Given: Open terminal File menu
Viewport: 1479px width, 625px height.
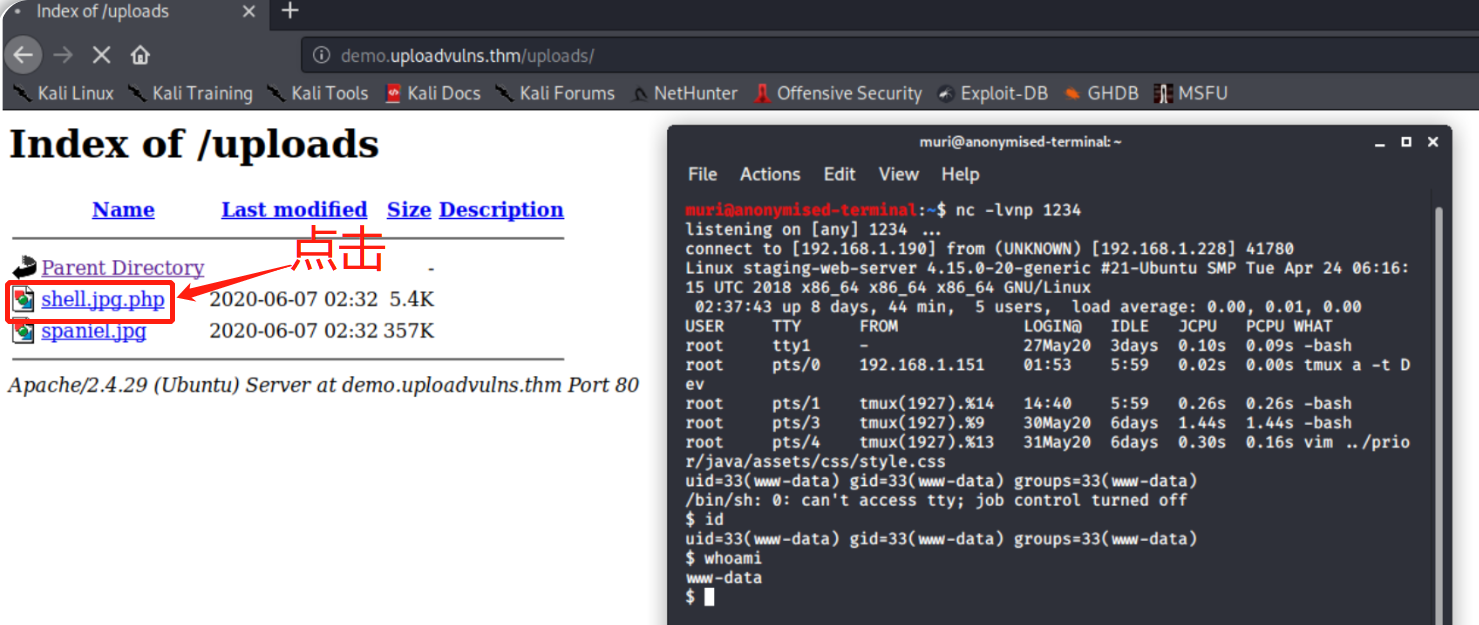Looking at the screenshot, I should [702, 174].
